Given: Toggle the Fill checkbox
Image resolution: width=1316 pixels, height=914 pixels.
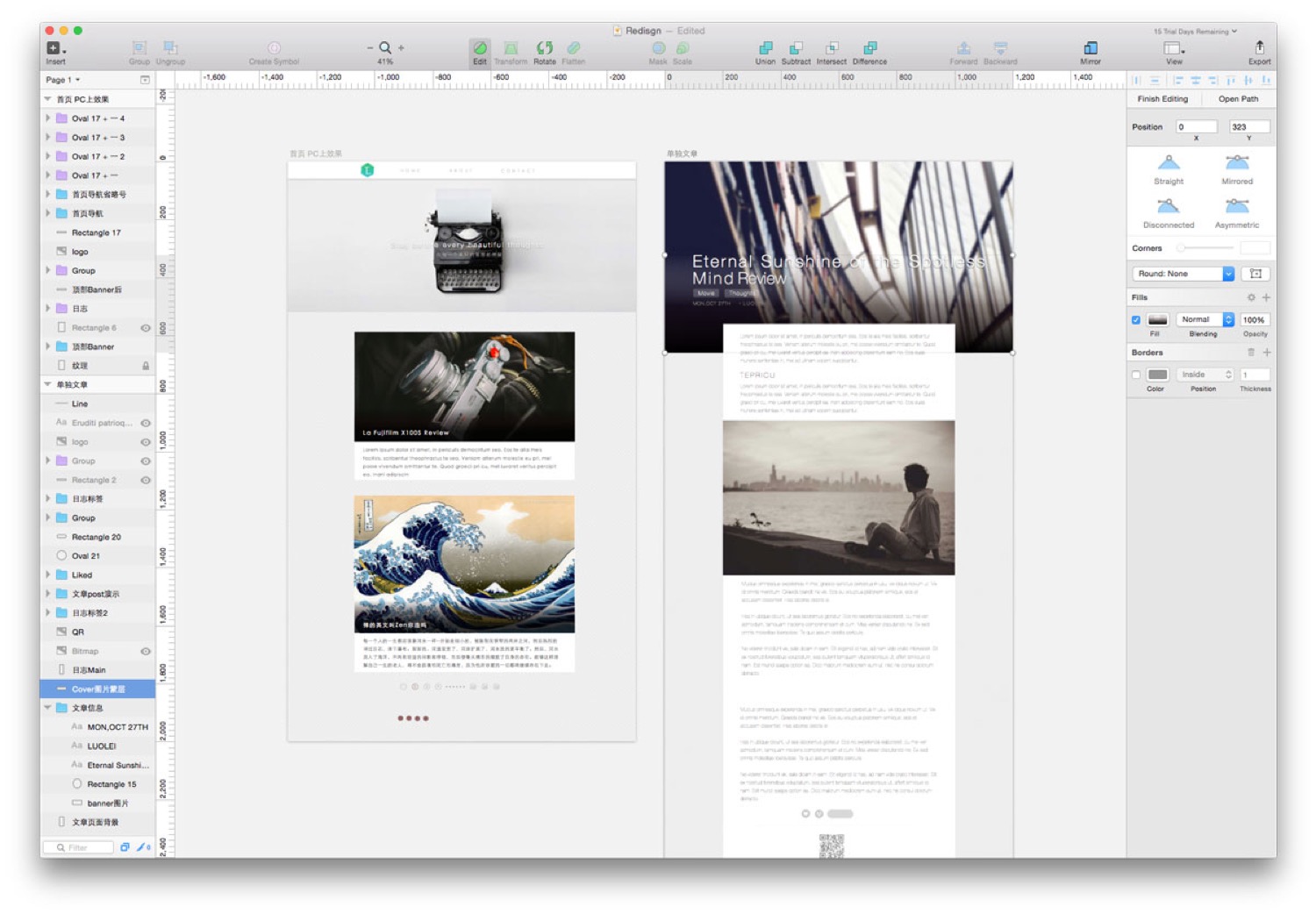Looking at the screenshot, I should 1136,320.
